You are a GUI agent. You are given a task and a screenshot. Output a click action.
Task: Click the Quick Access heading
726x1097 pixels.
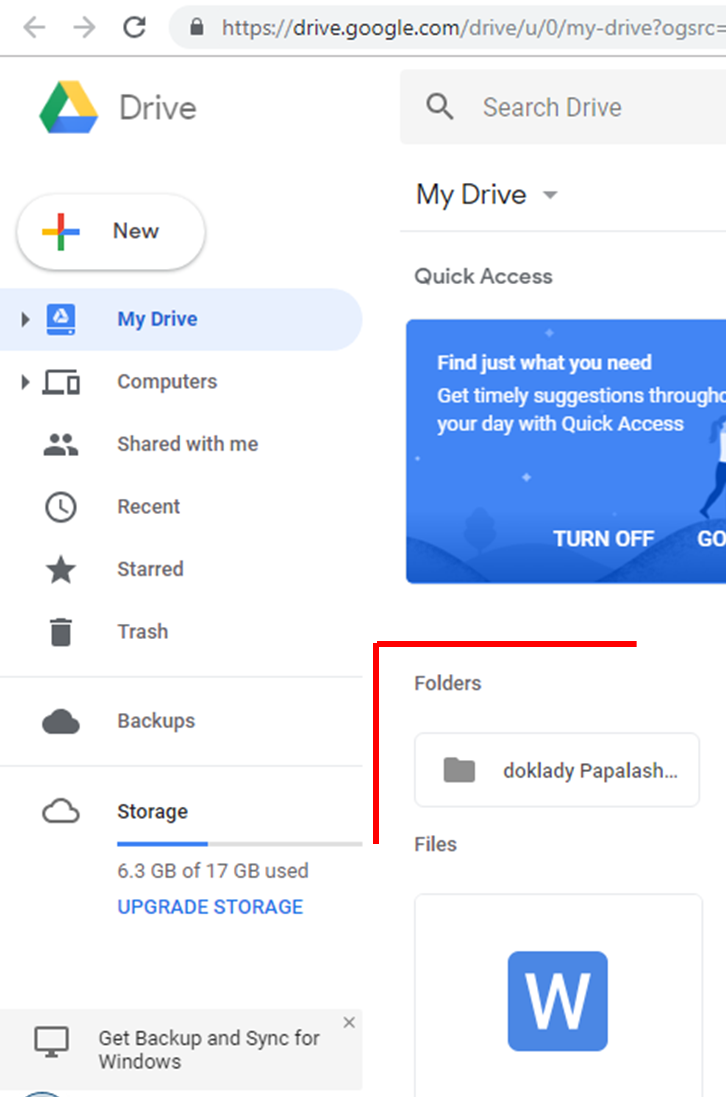tap(483, 276)
